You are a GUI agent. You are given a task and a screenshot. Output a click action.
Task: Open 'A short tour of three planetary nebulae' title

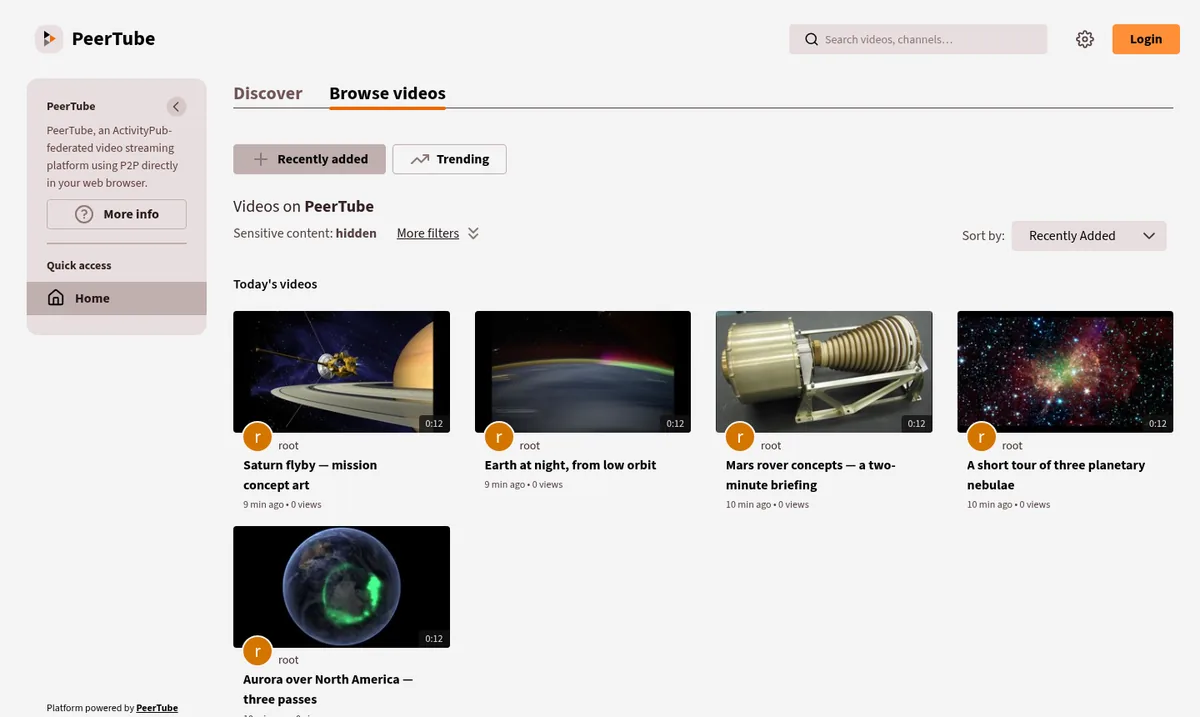click(1056, 475)
